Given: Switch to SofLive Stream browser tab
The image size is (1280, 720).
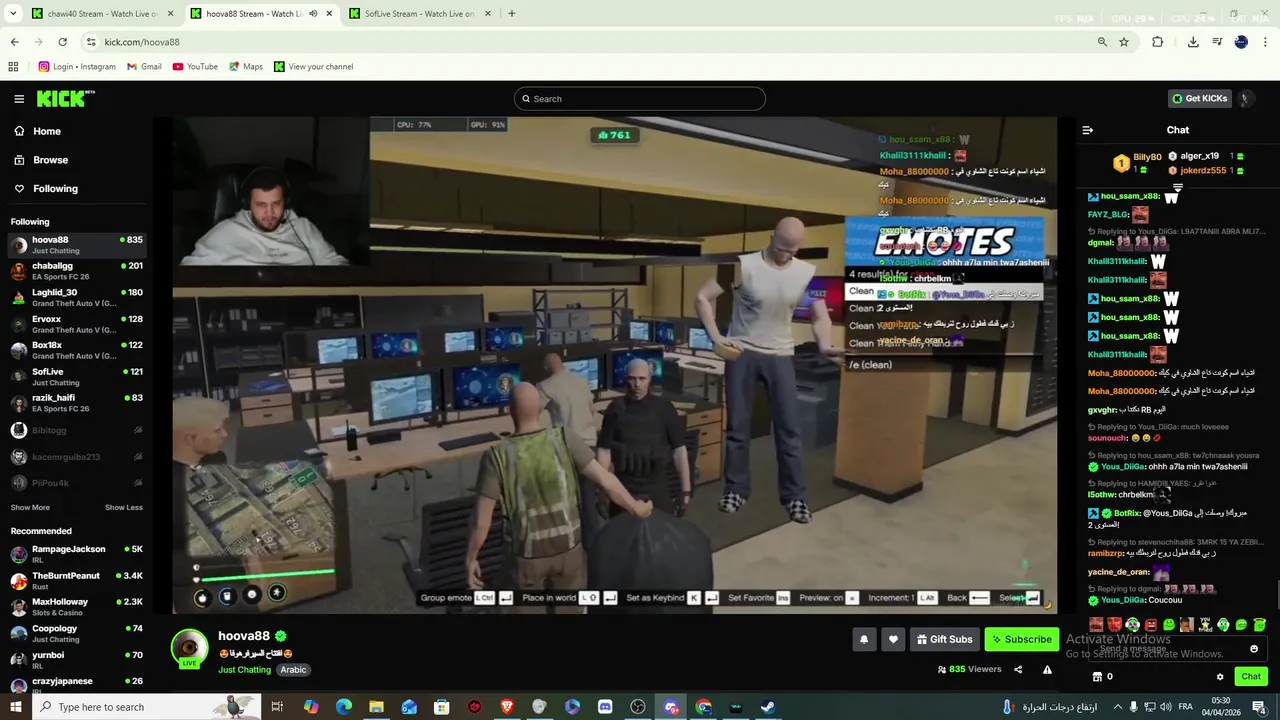Looking at the screenshot, I should point(418,14).
